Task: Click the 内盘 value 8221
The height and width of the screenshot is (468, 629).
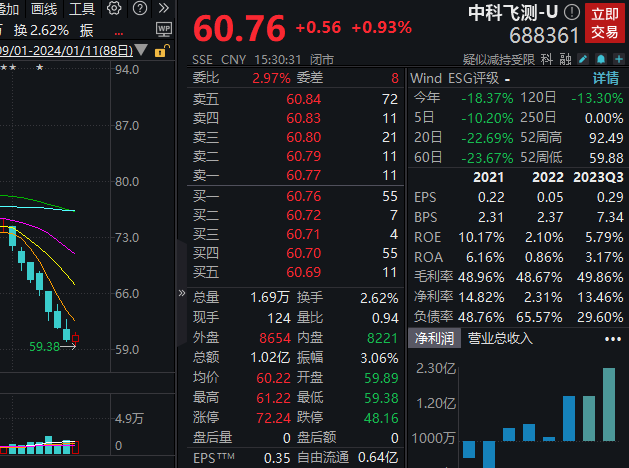Action: [383, 338]
